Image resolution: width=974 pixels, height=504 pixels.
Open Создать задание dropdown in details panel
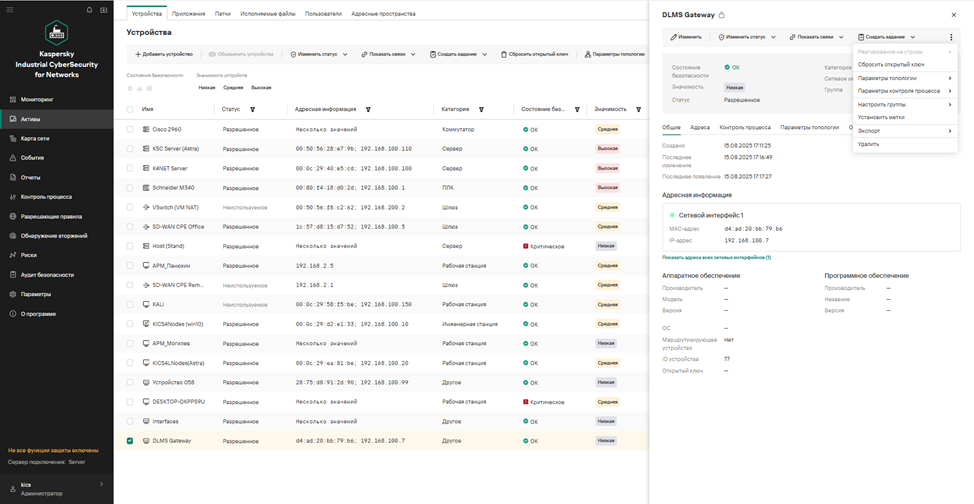click(886, 37)
